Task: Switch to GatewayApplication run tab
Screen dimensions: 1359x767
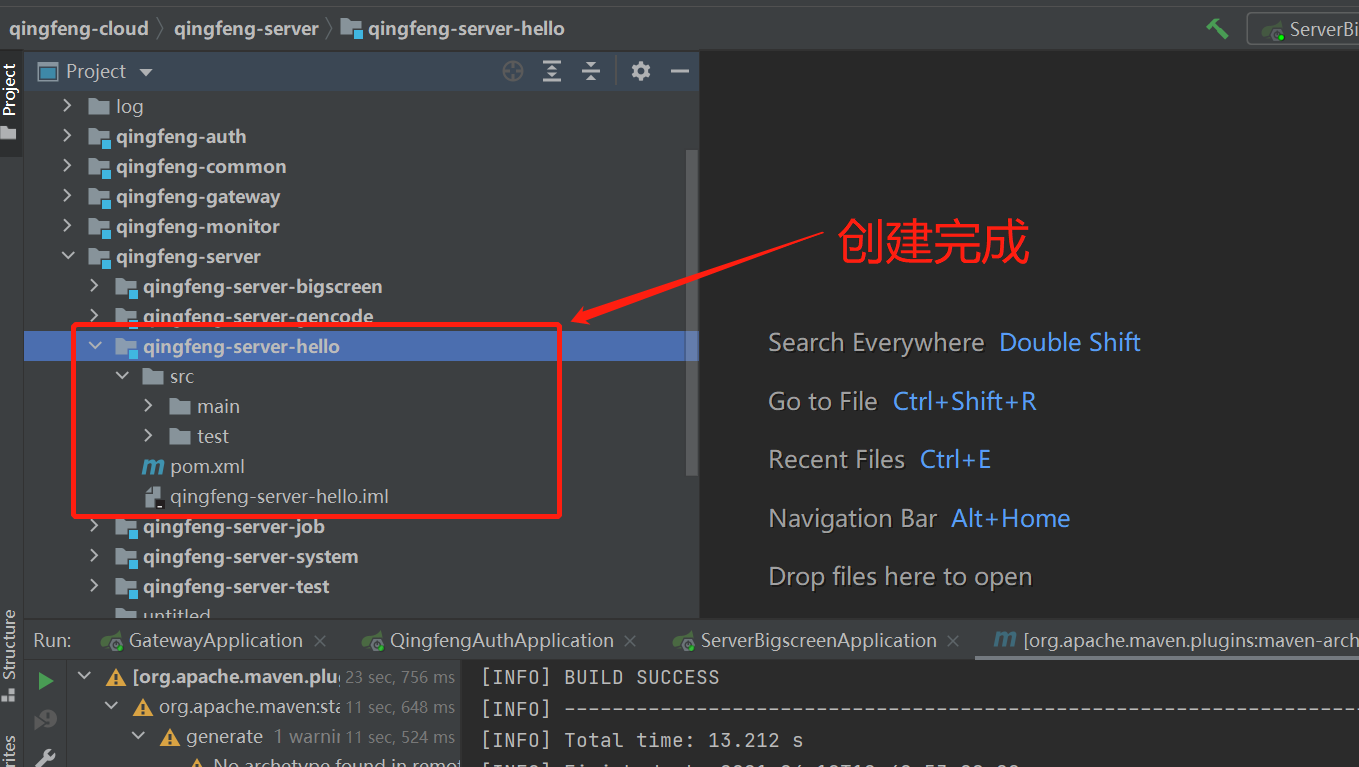Action: pos(216,640)
